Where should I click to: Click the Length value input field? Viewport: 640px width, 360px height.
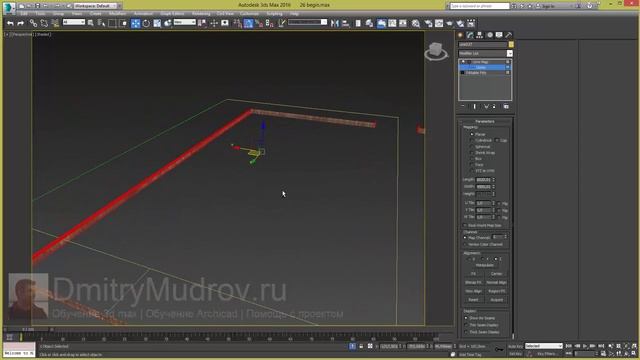pos(484,180)
